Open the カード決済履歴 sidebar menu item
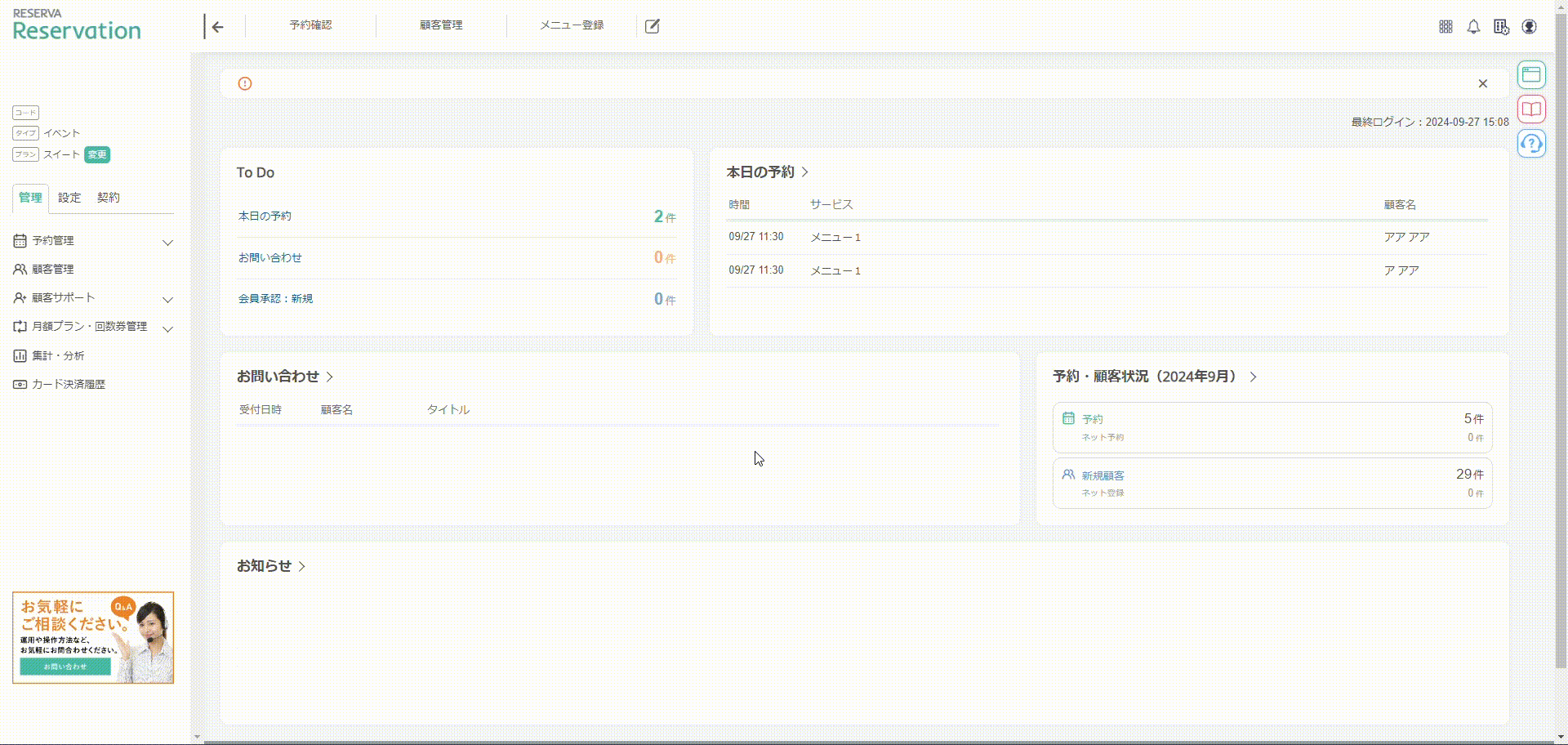Screen dimensions: 1568x745 [x=69, y=385]
